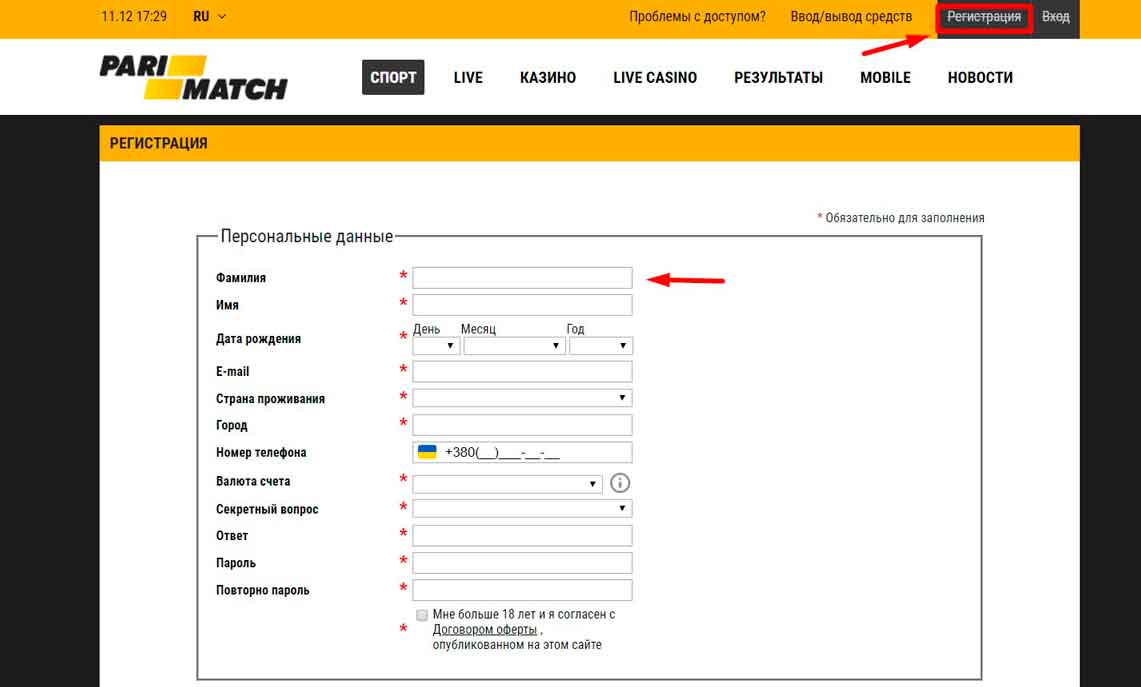The width and height of the screenshot is (1141, 687).
Task: Open the Договором оферты link
Action: click(x=485, y=630)
